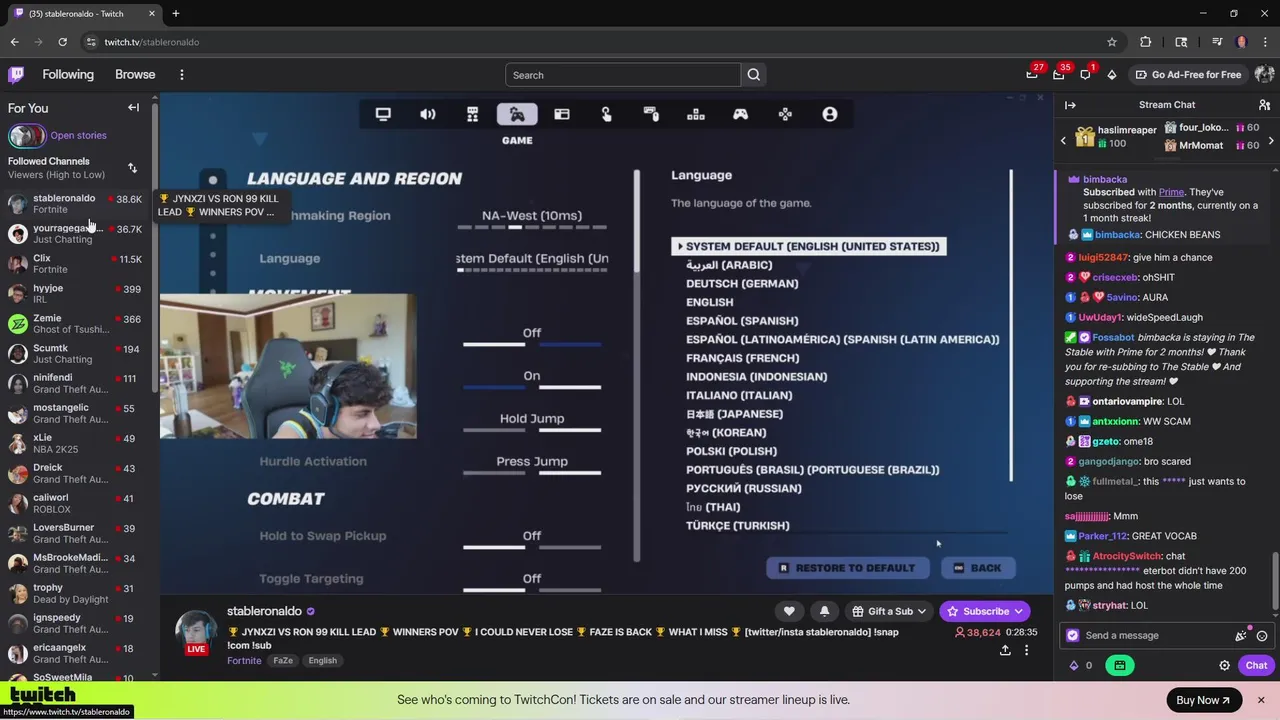Bookmark this page with the star
This screenshot has width=1280, height=720.
coord(1111,42)
